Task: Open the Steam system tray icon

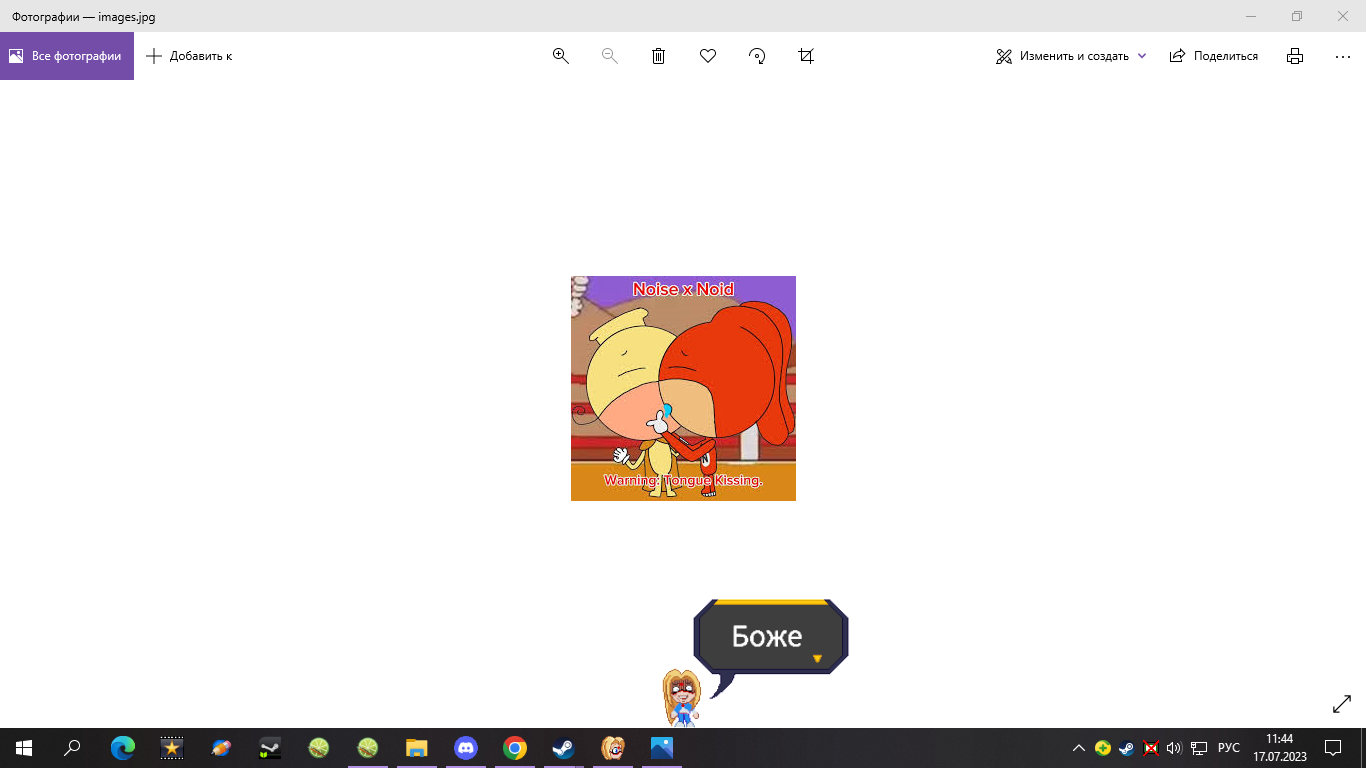Action: (x=1126, y=748)
